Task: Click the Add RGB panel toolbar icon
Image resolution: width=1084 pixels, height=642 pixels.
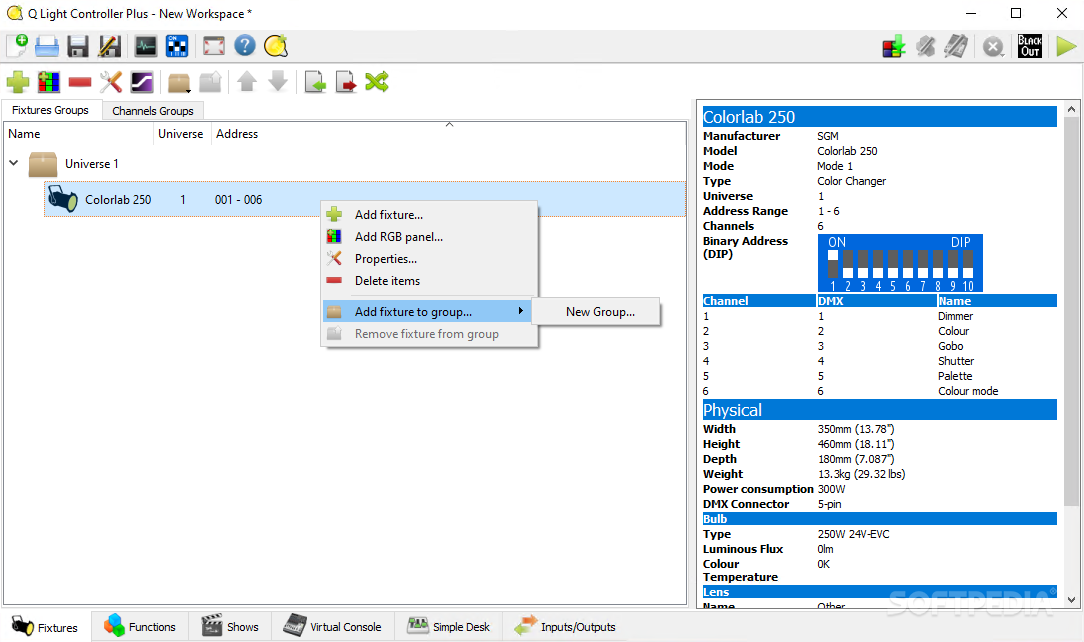Action: pyautogui.click(x=48, y=82)
